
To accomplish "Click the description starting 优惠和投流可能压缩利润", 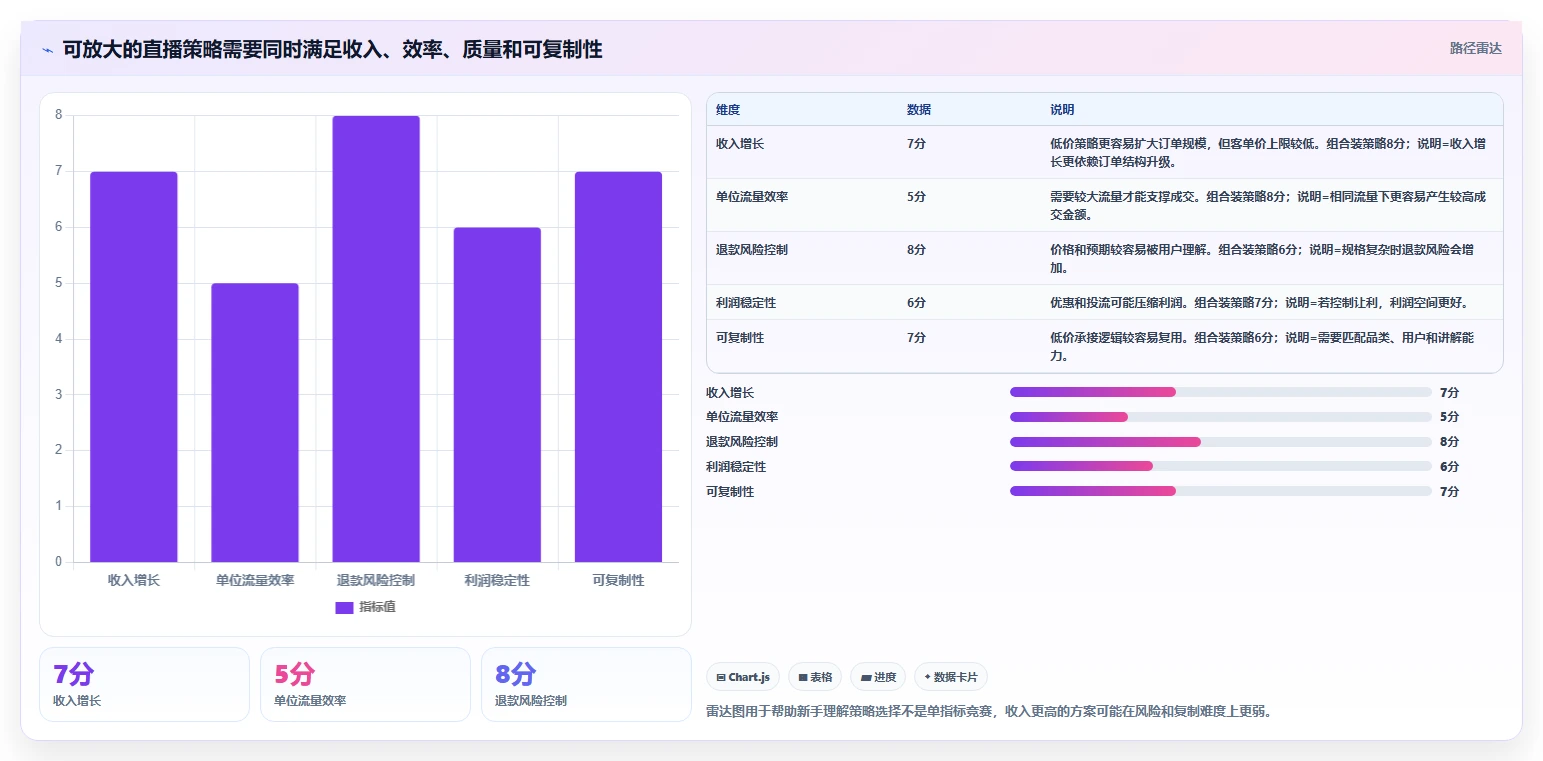I will pyautogui.click(x=1259, y=303).
